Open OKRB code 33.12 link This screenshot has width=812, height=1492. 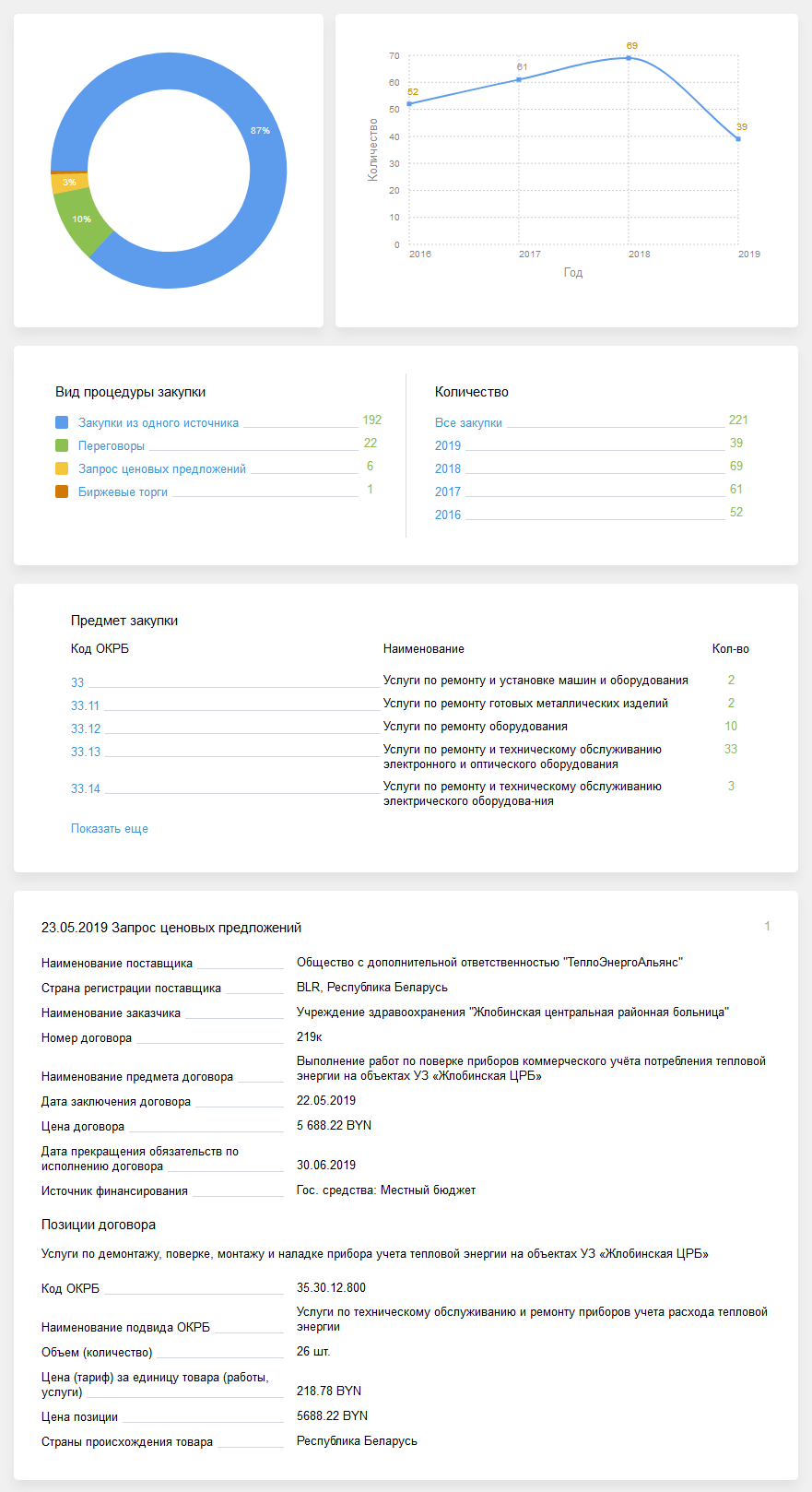(x=86, y=728)
